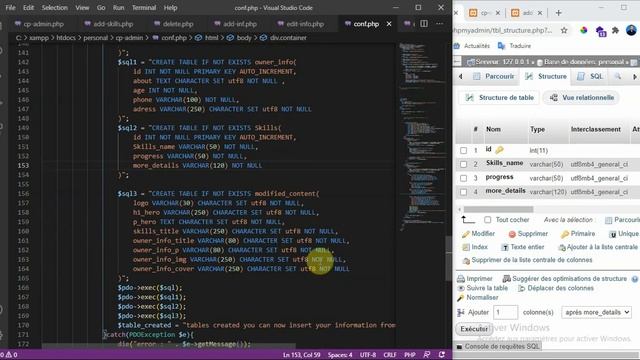Open the Edit menu in VS Code
This screenshot has width=640, height=360.
click(29, 7)
